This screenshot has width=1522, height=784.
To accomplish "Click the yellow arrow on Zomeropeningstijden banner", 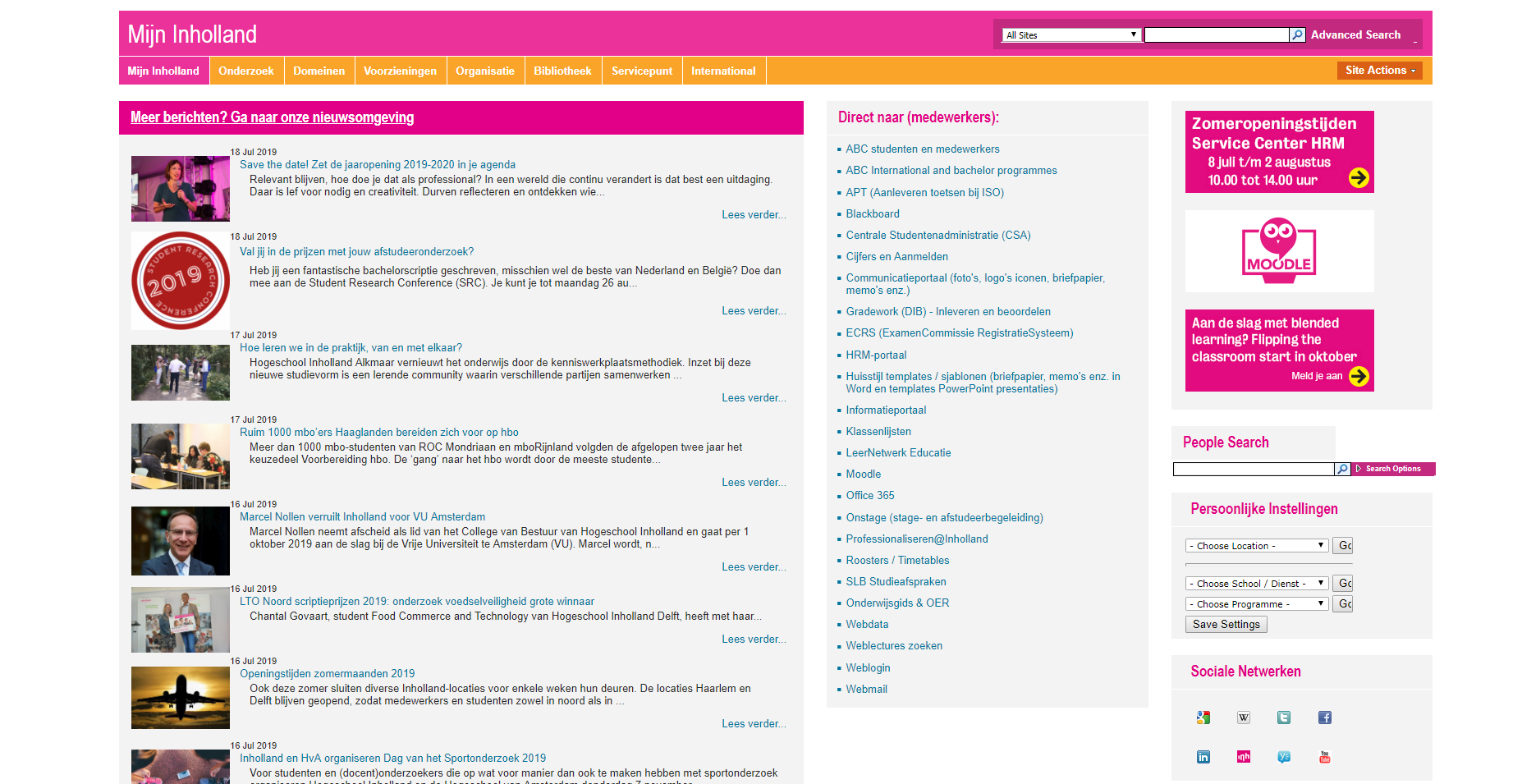I will click(x=1359, y=177).
